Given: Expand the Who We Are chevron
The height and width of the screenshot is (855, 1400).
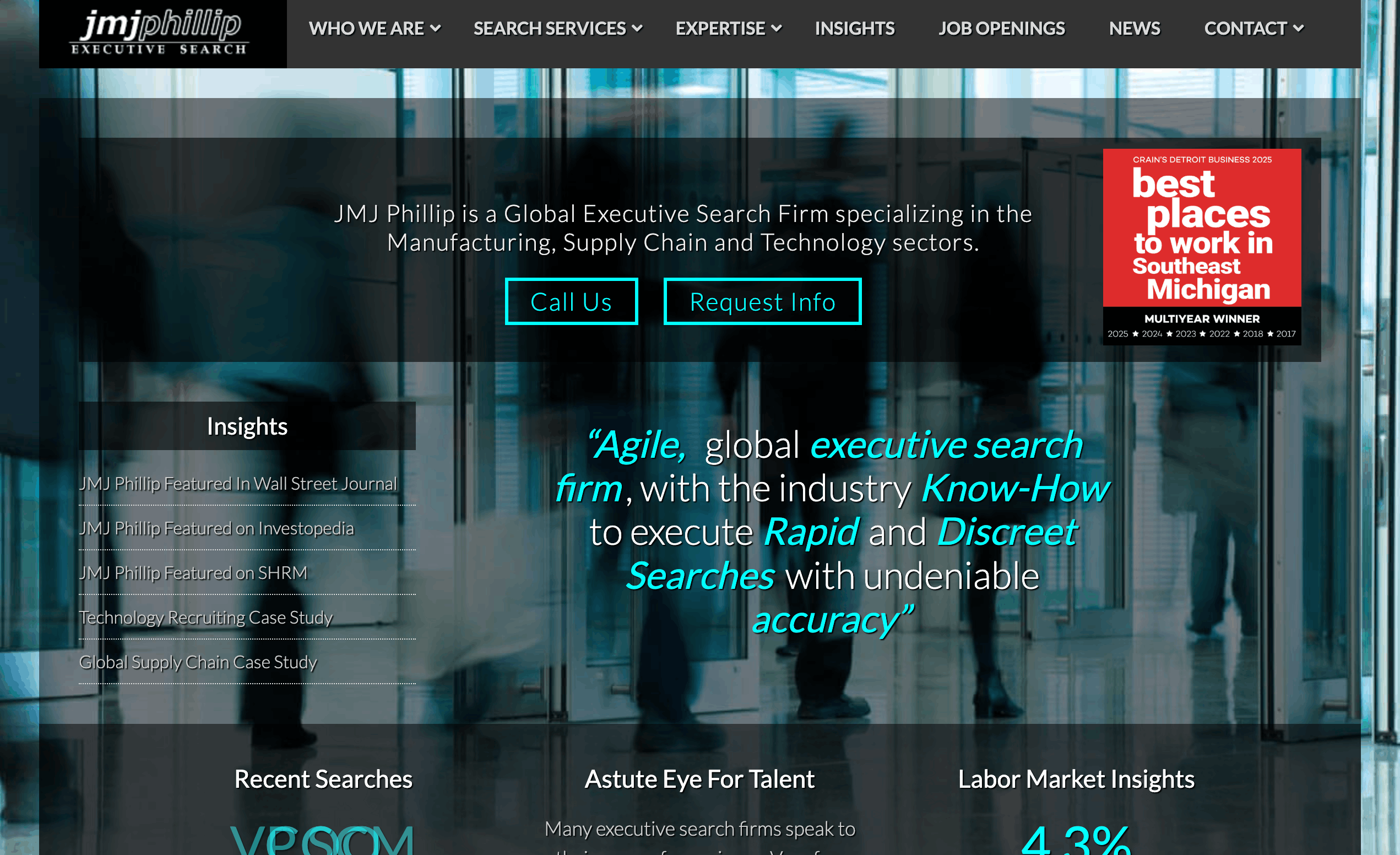Looking at the screenshot, I should pyautogui.click(x=435, y=29).
